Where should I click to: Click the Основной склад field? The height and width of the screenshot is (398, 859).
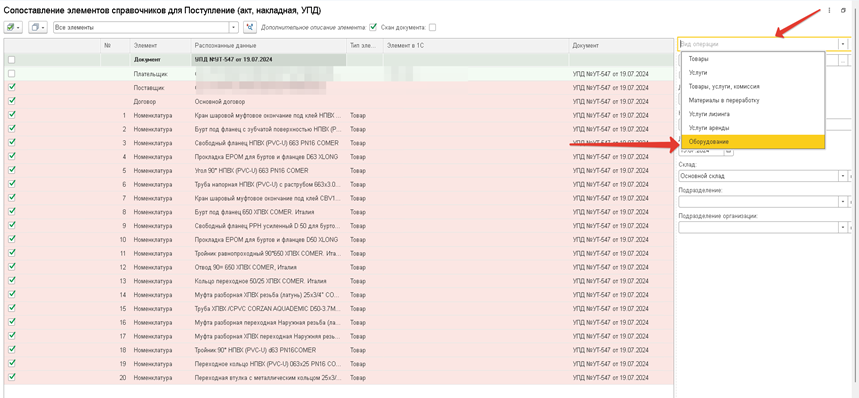pyautogui.click(x=758, y=176)
